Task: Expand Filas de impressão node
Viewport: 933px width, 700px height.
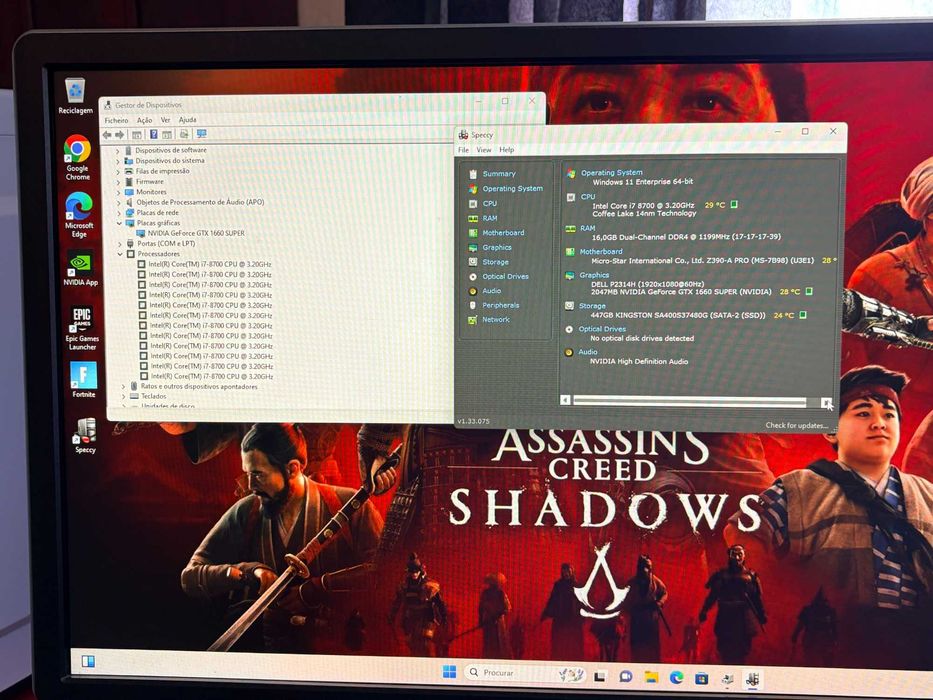Action: 118,172
